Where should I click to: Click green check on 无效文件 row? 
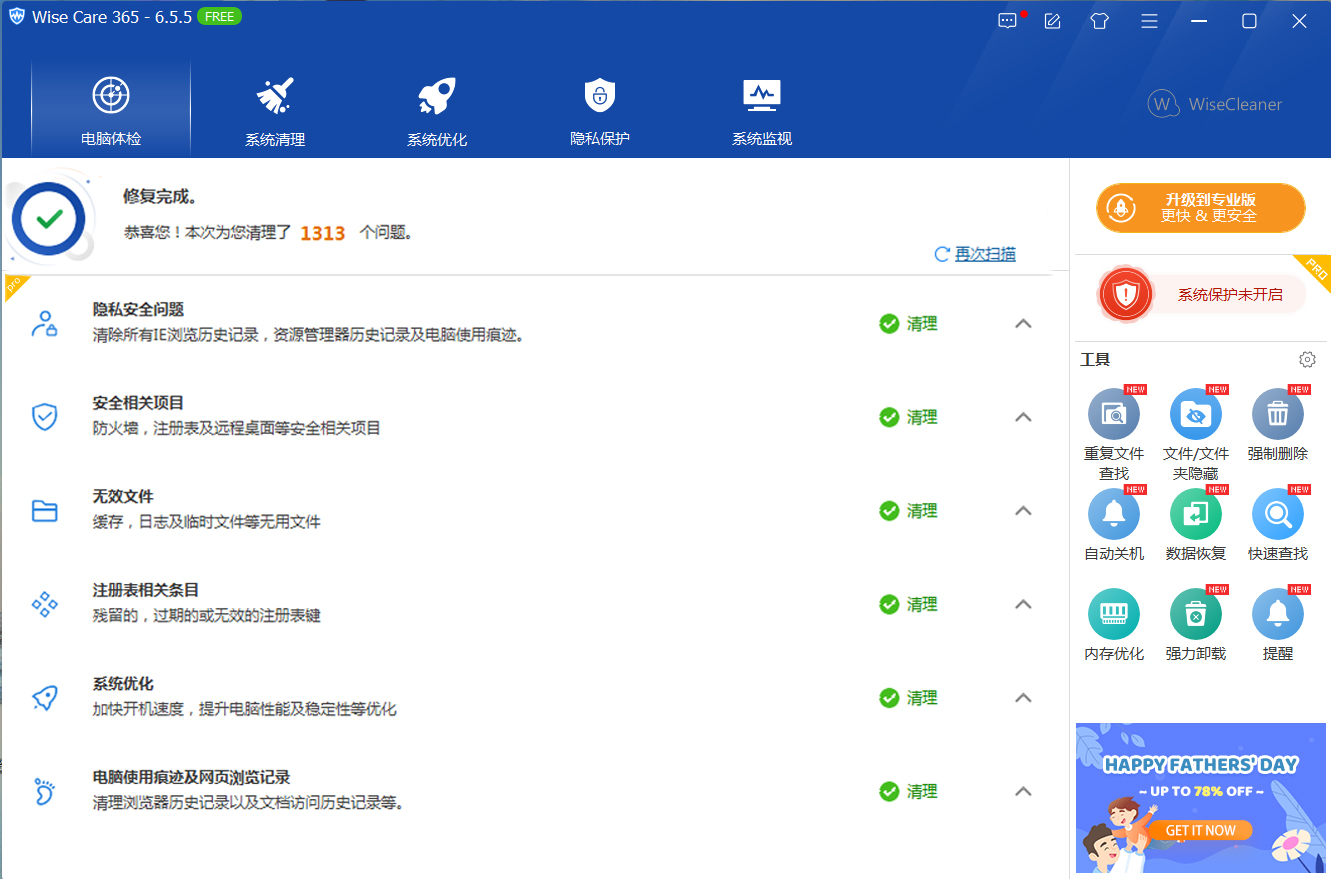tap(889, 511)
